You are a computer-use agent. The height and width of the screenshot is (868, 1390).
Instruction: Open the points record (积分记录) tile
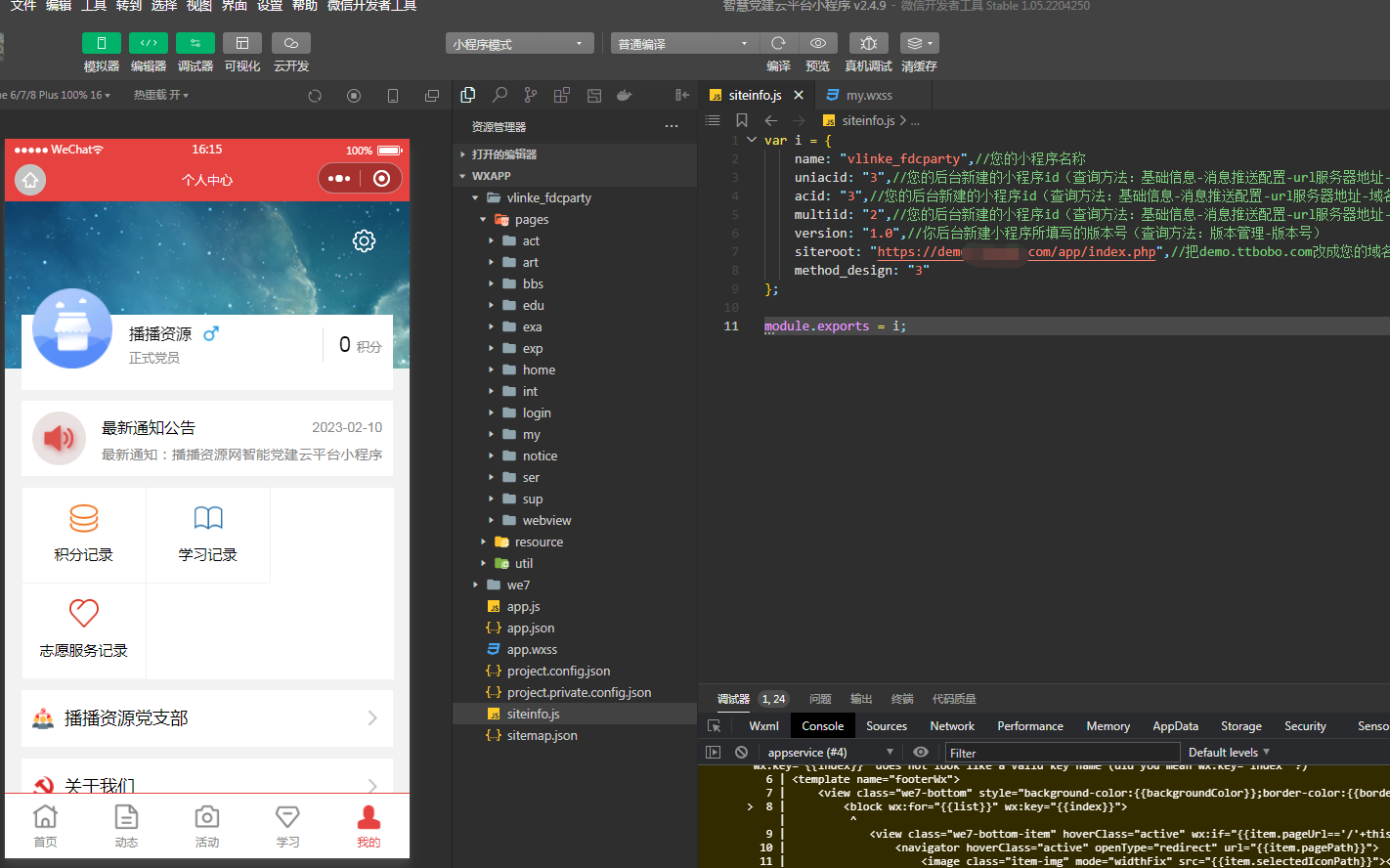(x=84, y=535)
